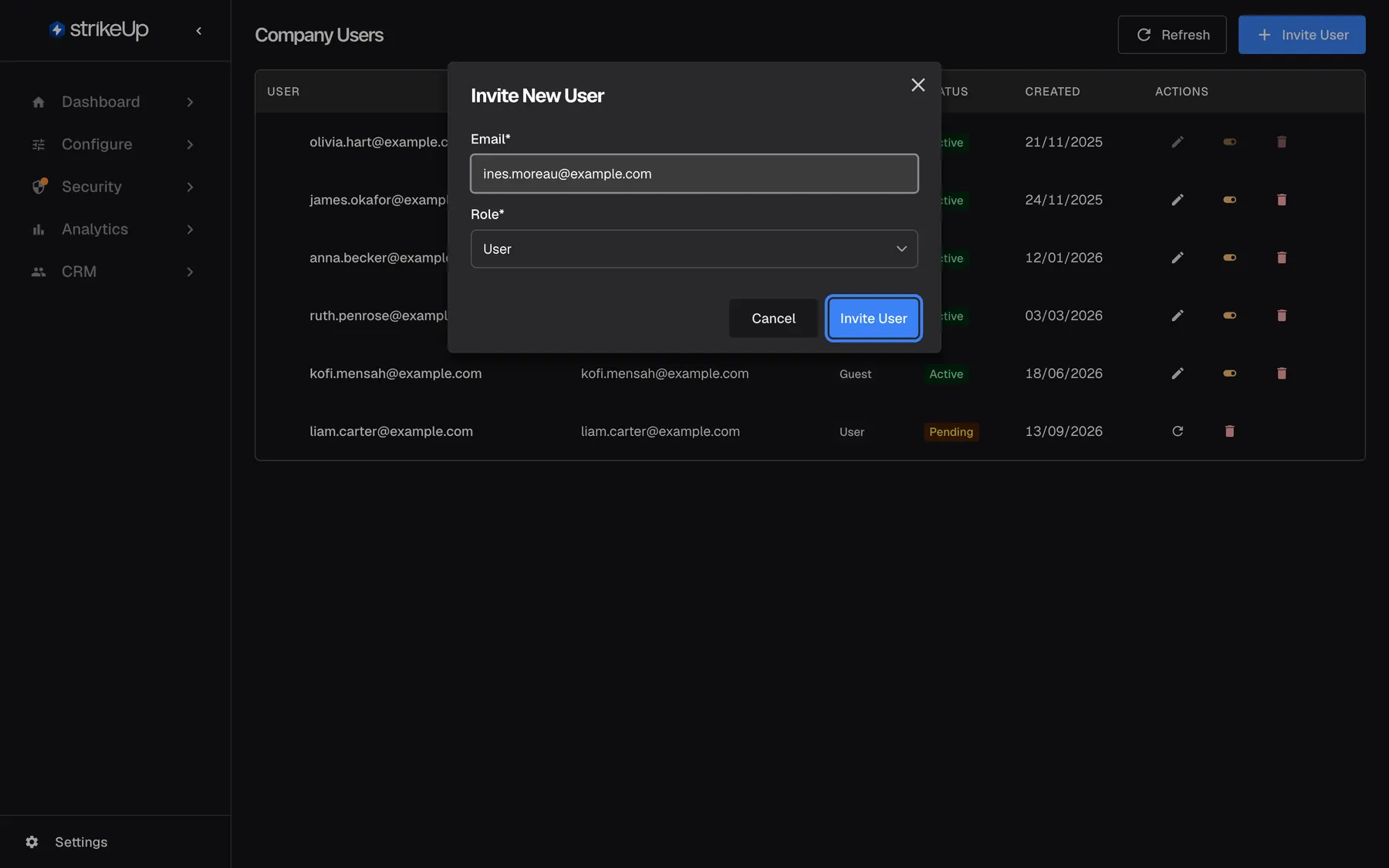Delete james.okafor user trash icon
This screenshot has width=1389, height=868.
(x=1282, y=200)
